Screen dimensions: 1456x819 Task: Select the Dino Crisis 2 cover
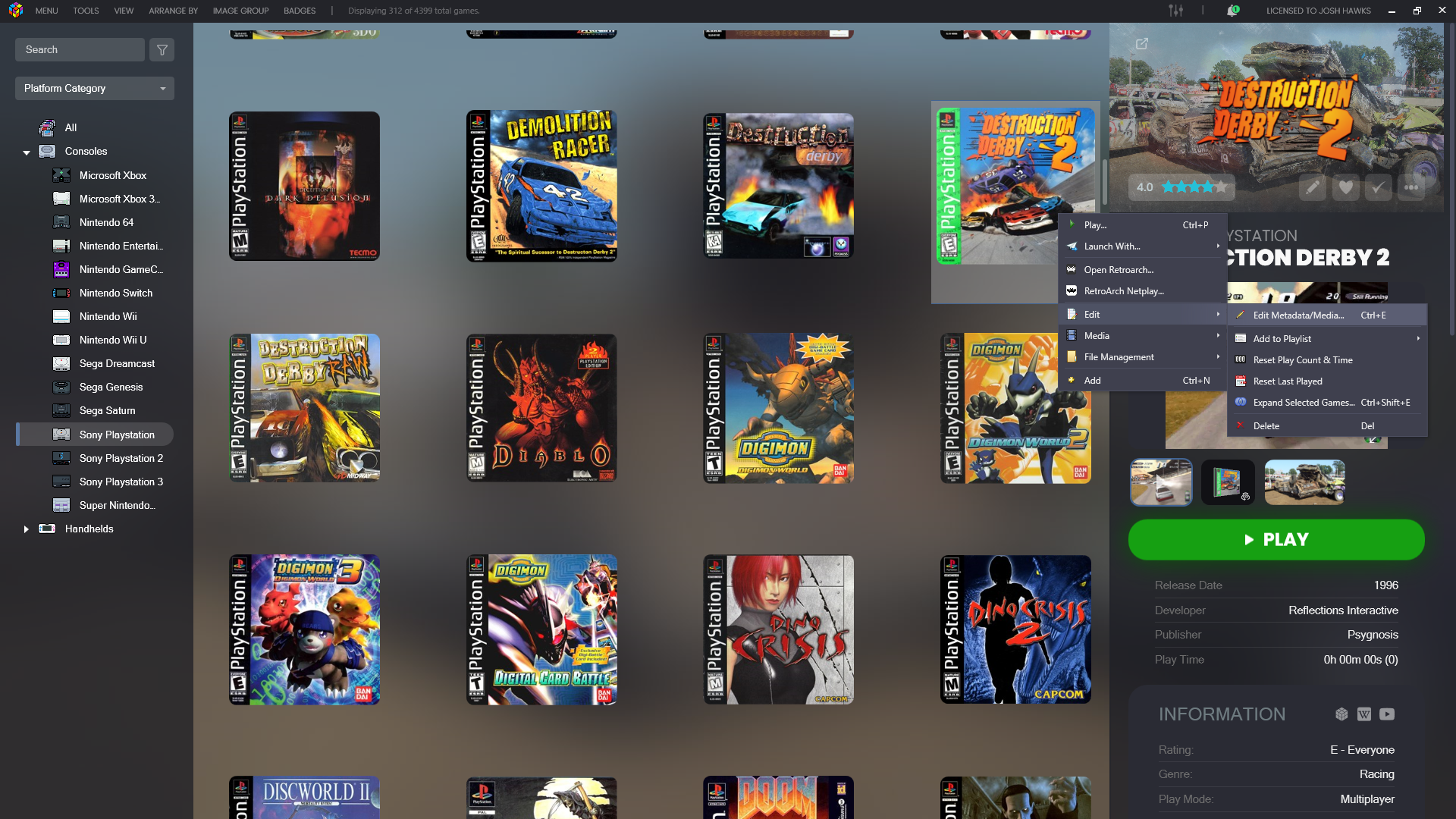(1015, 629)
